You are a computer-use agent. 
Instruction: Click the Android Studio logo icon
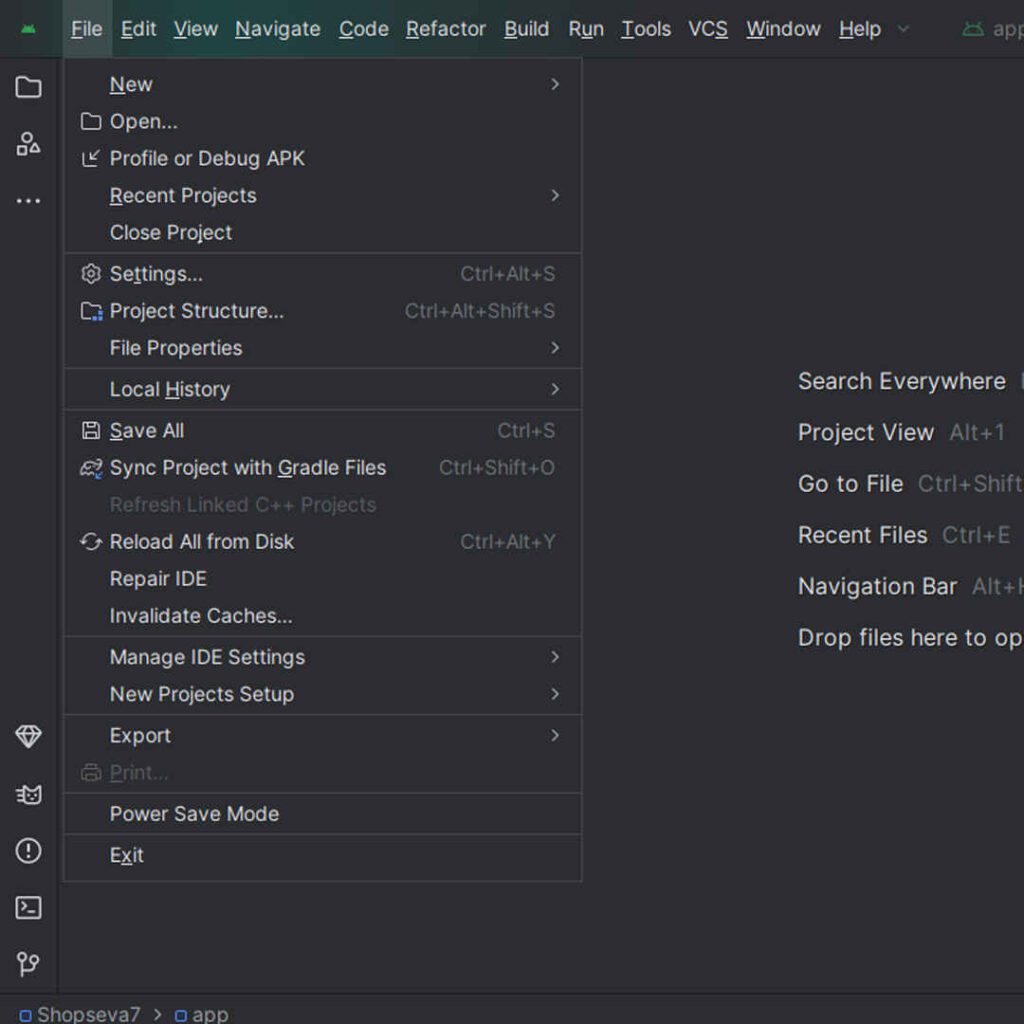(x=28, y=29)
